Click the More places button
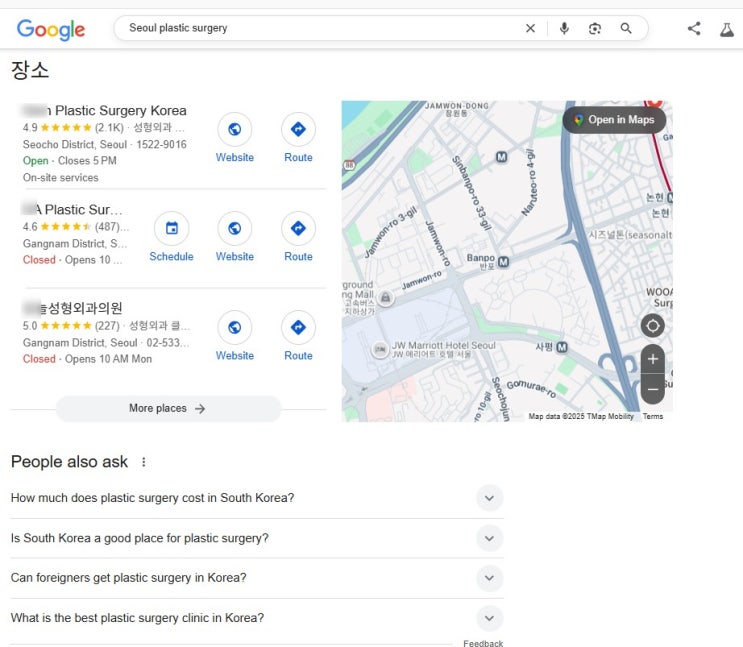This screenshot has height=647, width=743. pos(169,408)
